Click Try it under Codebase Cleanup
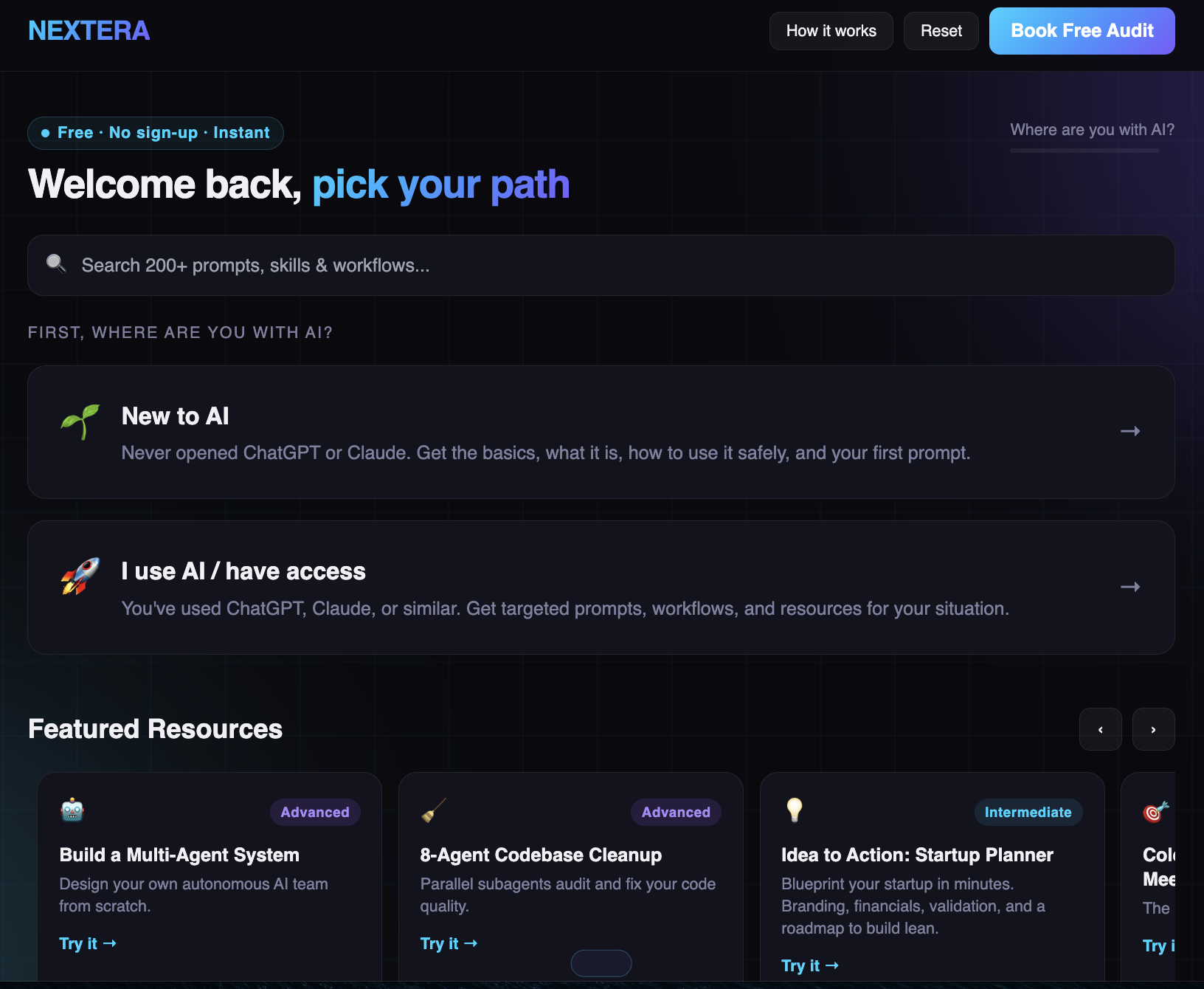Image resolution: width=1204 pixels, height=989 pixels. pos(449,943)
